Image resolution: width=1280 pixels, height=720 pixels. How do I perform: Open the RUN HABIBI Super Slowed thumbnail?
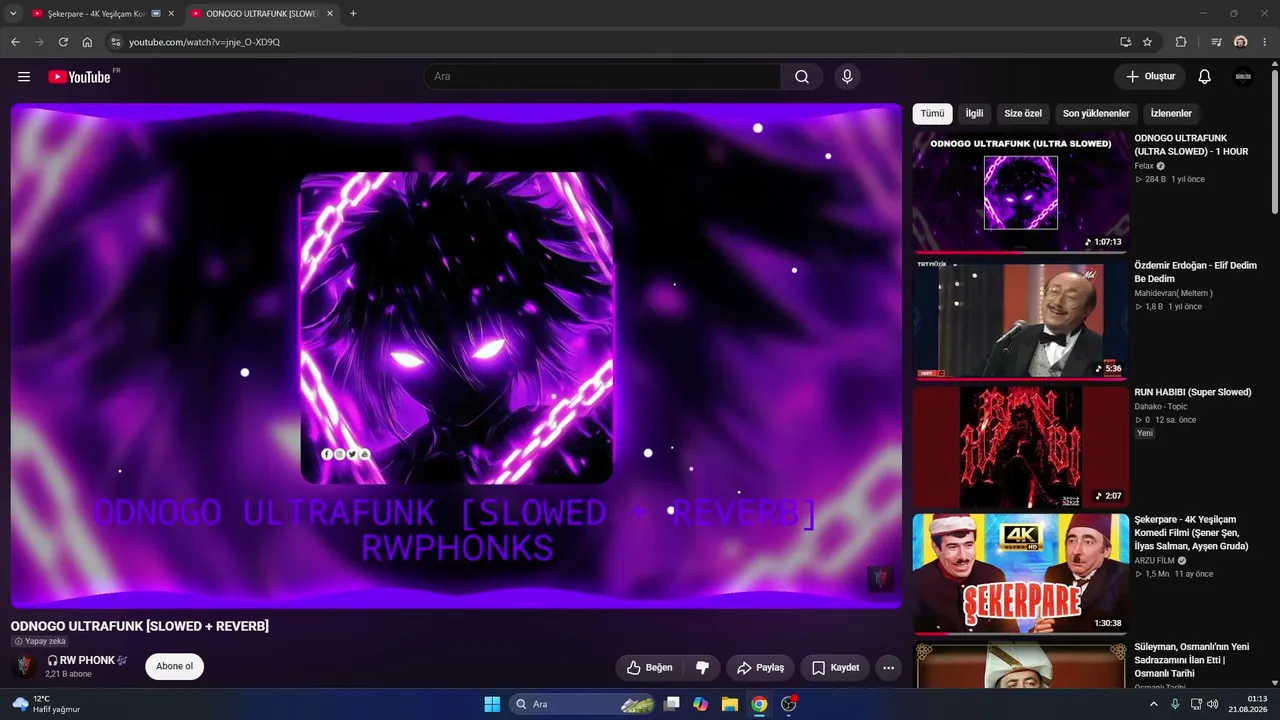click(x=1021, y=447)
